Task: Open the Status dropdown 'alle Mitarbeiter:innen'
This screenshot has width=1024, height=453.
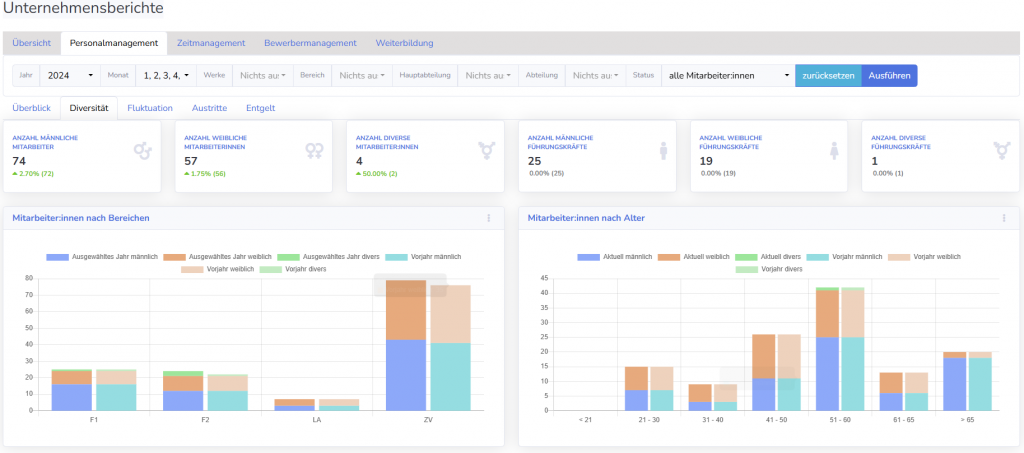Action: pyautogui.click(x=727, y=75)
